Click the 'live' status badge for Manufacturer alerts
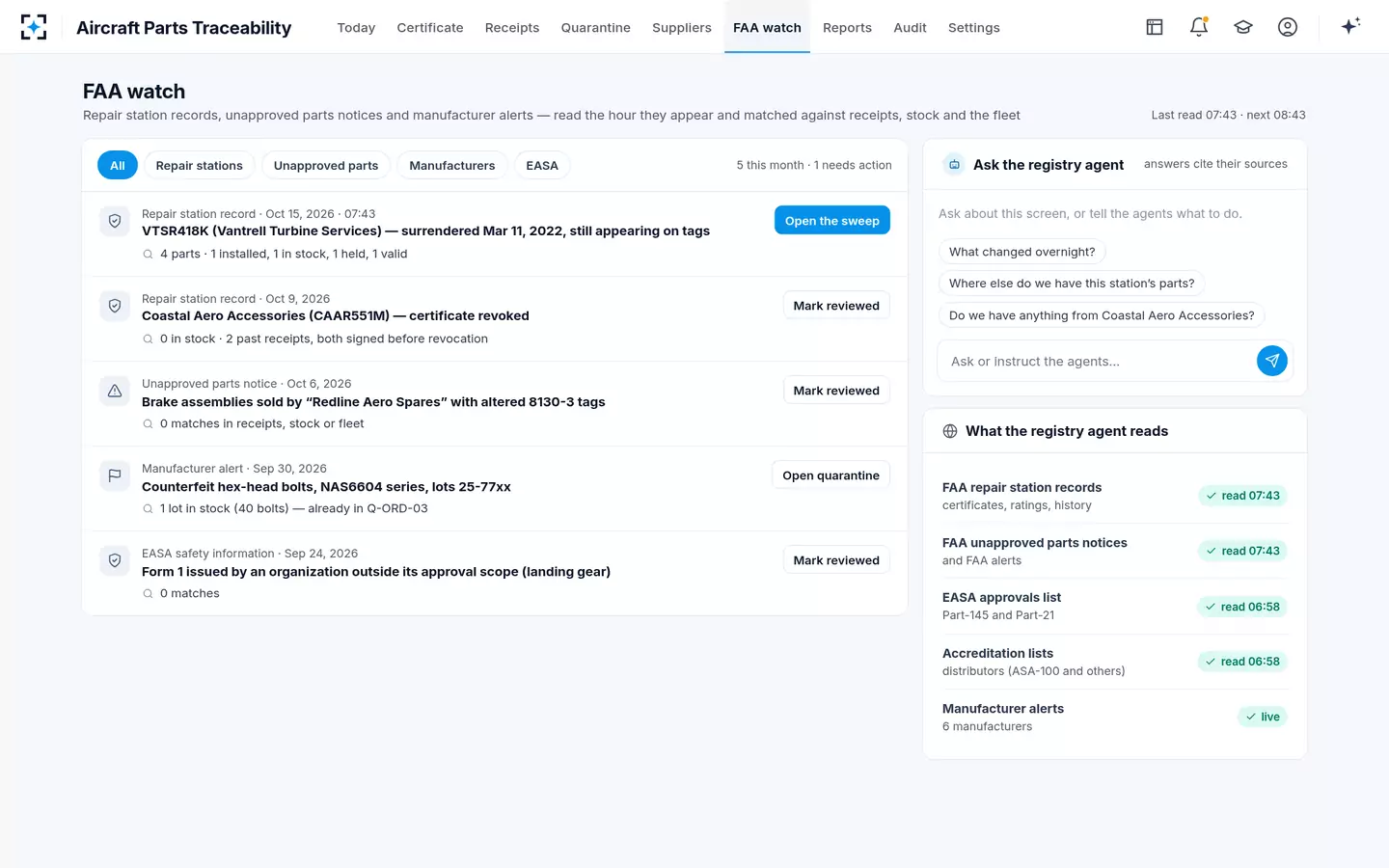 [1263, 717]
